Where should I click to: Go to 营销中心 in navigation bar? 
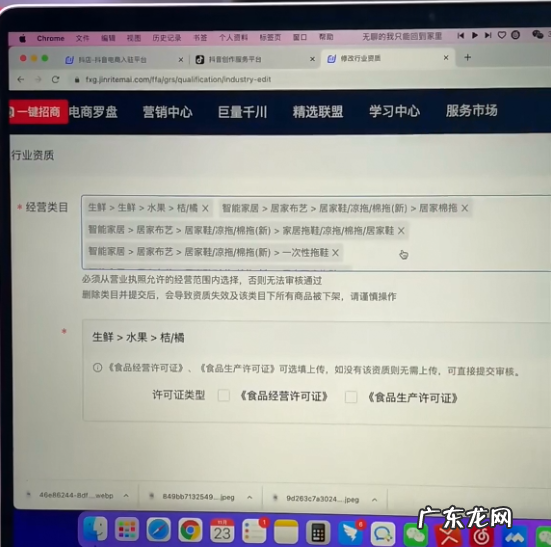click(x=167, y=112)
